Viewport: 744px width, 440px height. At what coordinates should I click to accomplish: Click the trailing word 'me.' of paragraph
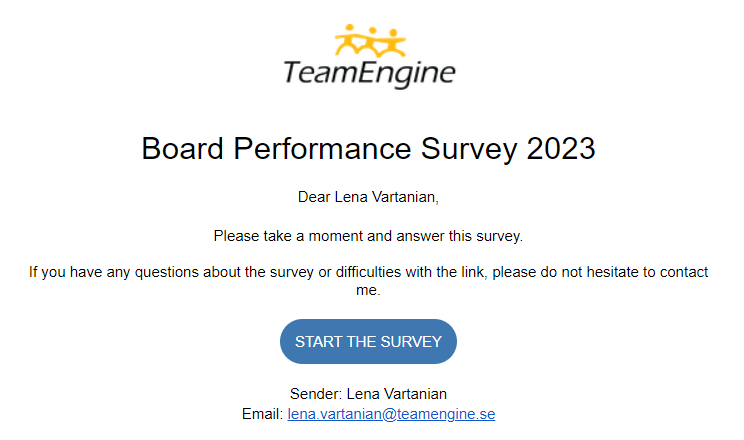[x=368, y=290]
